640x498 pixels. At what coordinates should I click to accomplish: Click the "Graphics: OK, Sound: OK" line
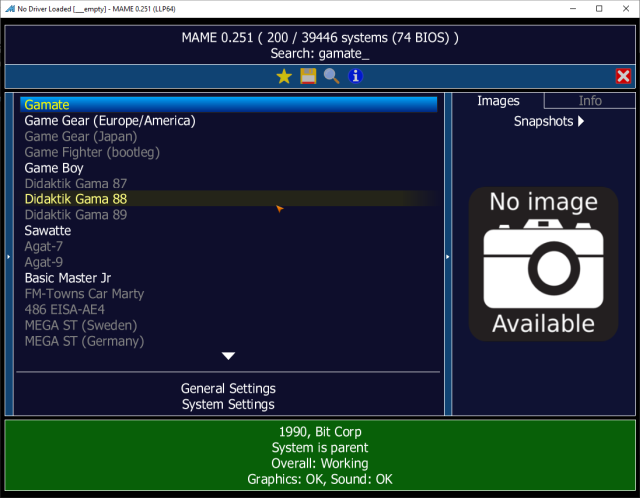(320, 479)
